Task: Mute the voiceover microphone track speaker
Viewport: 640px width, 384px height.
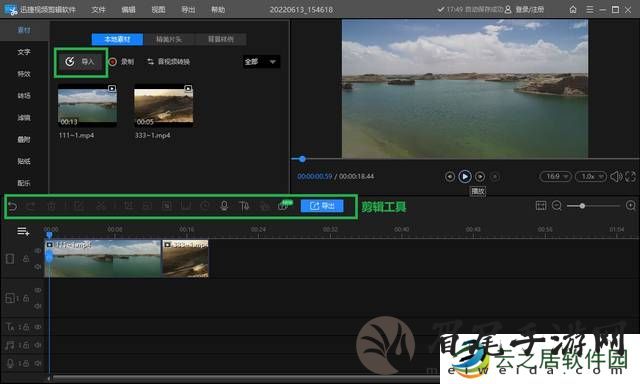Action: [38, 363]
